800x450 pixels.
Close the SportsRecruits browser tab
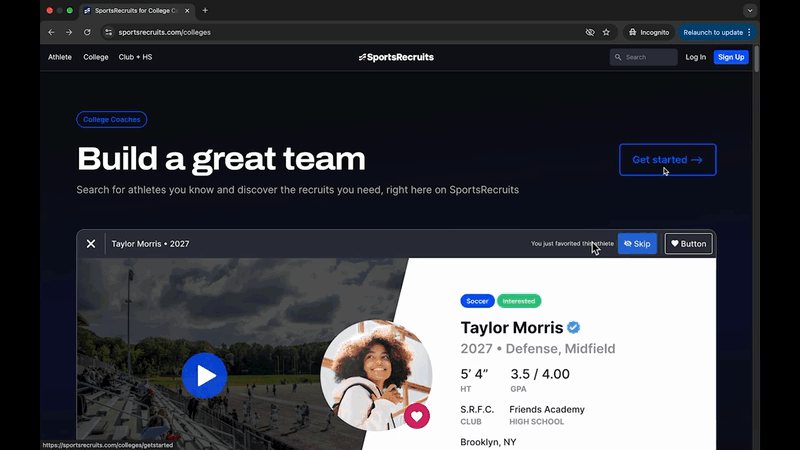tap(187, 10)
